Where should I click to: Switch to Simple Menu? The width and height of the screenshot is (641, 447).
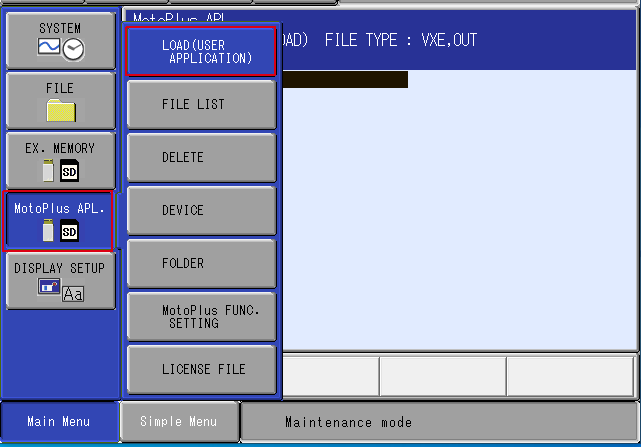click(179, 422)
